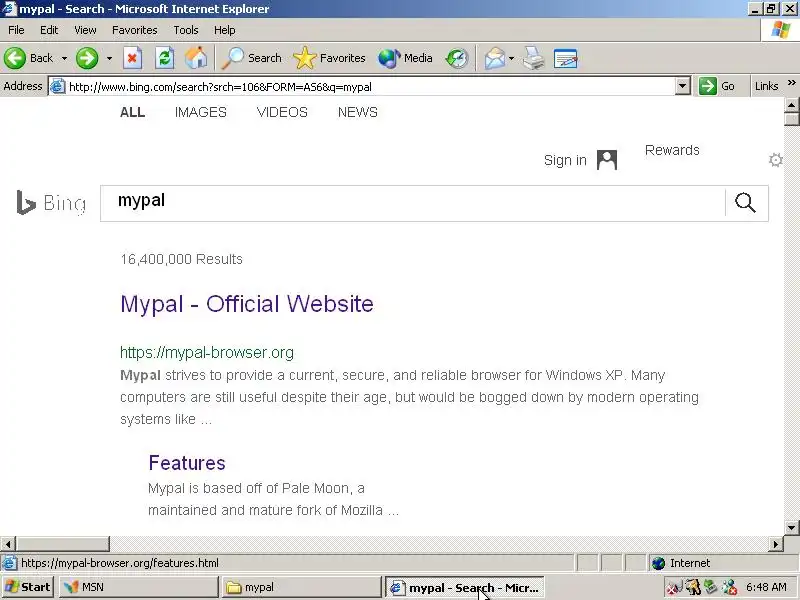The height and width of the screenshot is (600, 800).
Task: Click the vertical scrollbar up arrow
Action: click(791, 105)
